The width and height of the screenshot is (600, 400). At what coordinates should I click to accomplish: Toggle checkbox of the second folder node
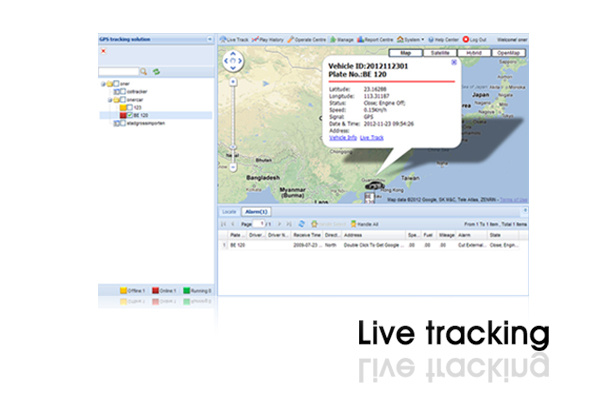coord(123,100)
